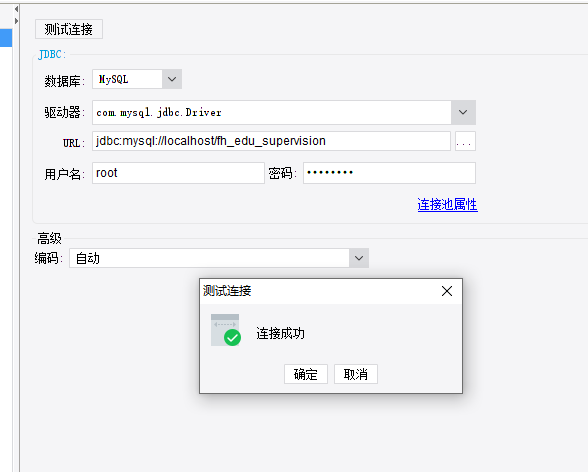
Task: Click the 连接成功 message text
Action: click(x=280, y=333)
